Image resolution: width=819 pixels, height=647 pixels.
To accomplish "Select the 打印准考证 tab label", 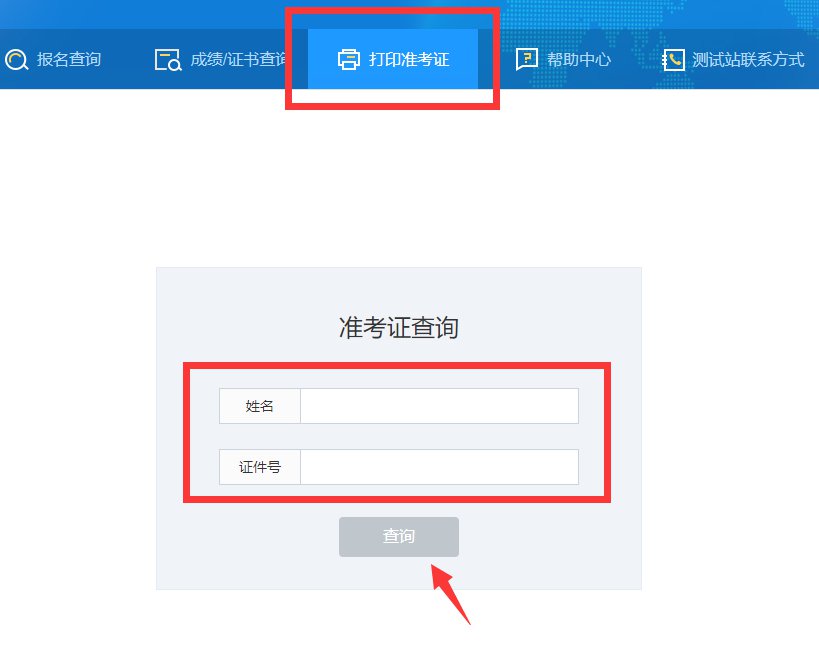I will [x=409, y=60].
